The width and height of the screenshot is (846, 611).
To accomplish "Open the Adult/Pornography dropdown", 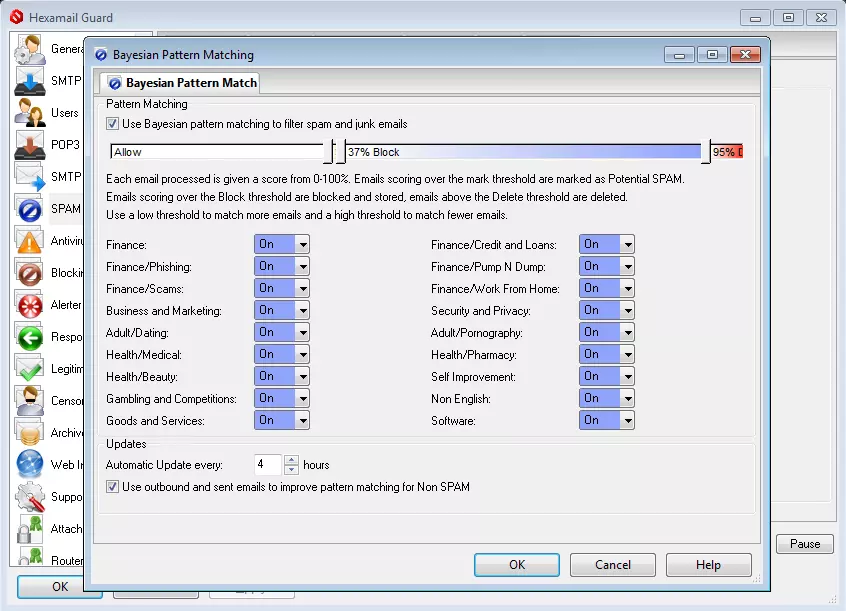I will 627,333.
